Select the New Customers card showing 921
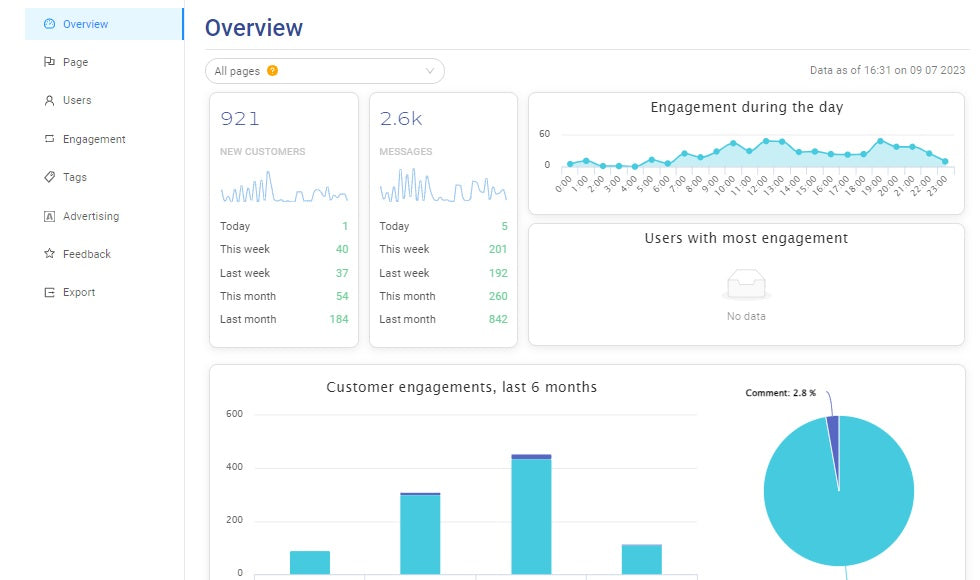The image size is (980, 580). pyautogui.click(x=283, y=220)
